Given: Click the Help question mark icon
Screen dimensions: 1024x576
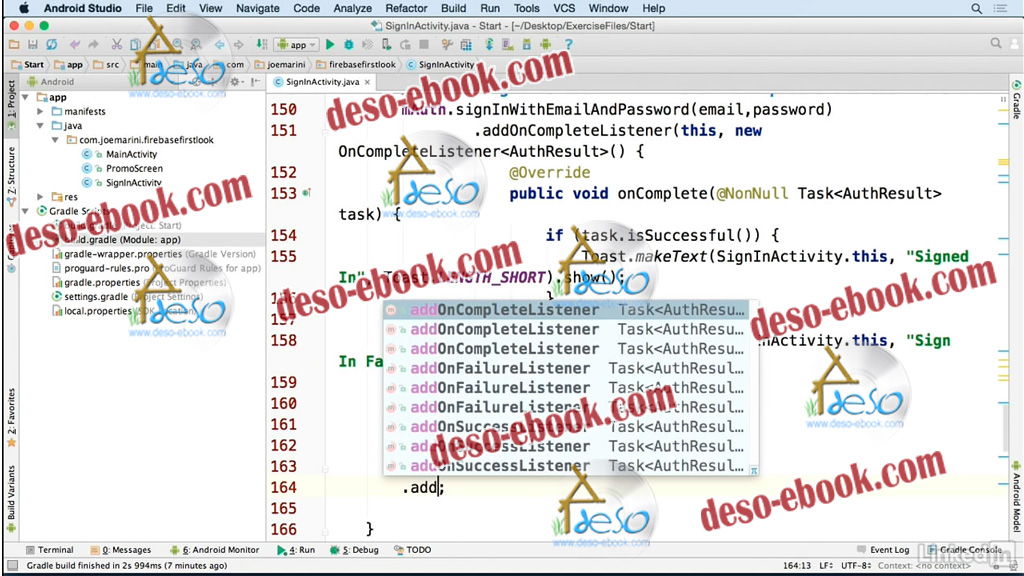Looking at the screenshot, I should tap(568, 45).
